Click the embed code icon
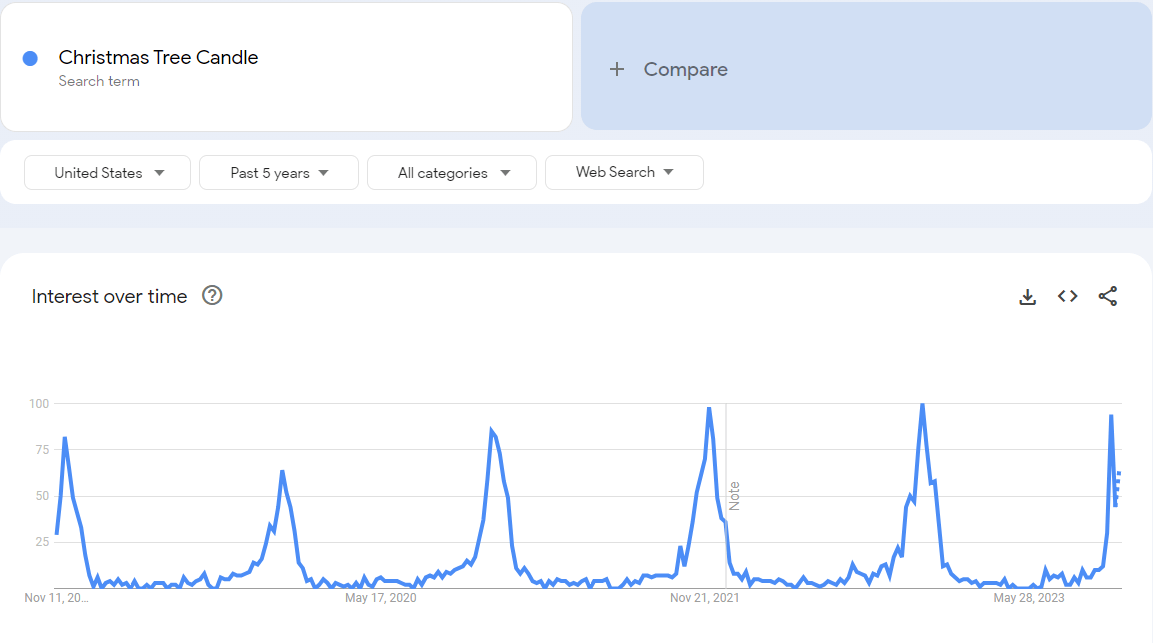Image resolution: width=1153 pixels, height=643 pixels. pos(1068,296)
